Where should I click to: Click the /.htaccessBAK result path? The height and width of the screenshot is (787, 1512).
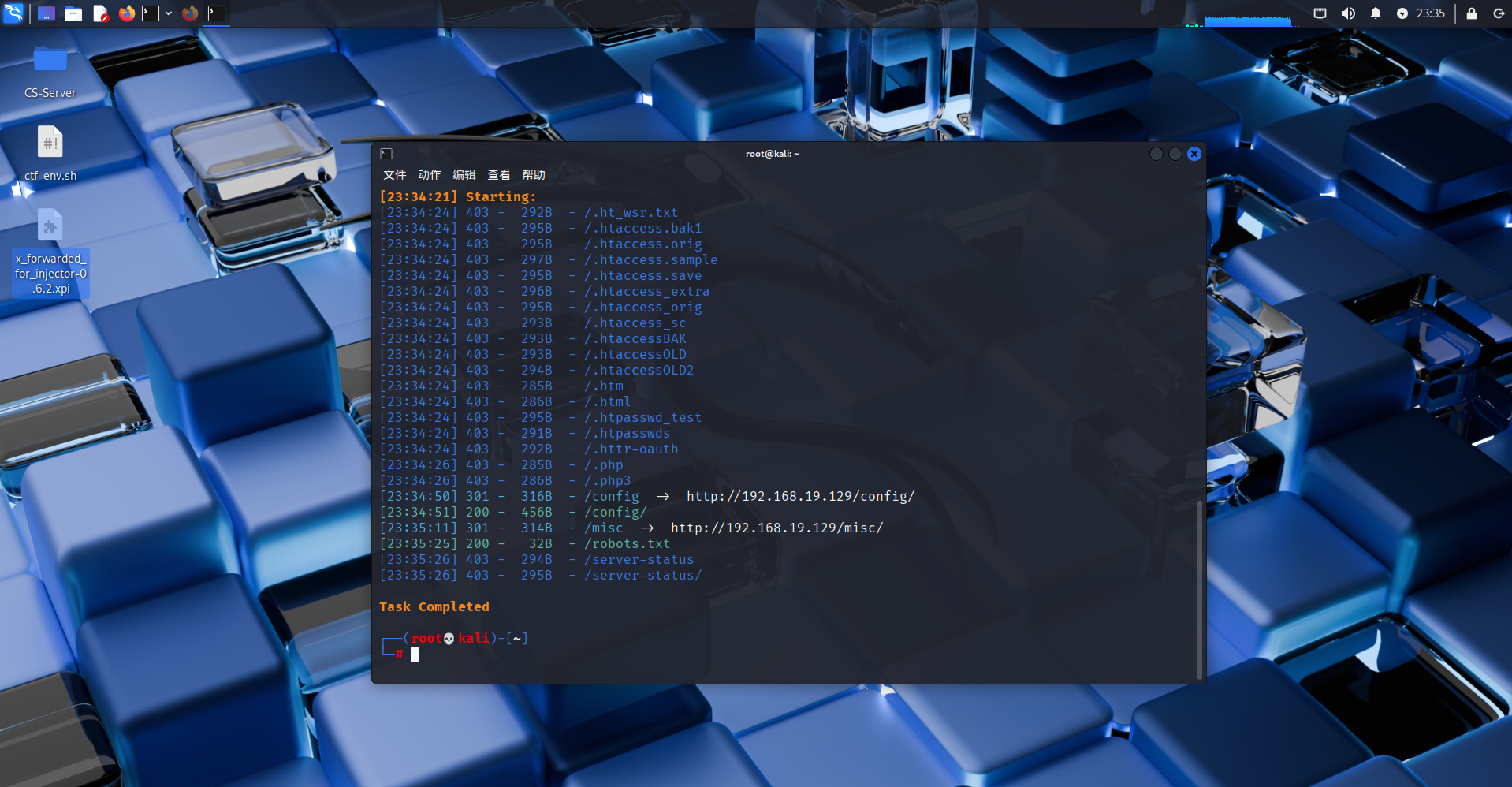point(635,338)
